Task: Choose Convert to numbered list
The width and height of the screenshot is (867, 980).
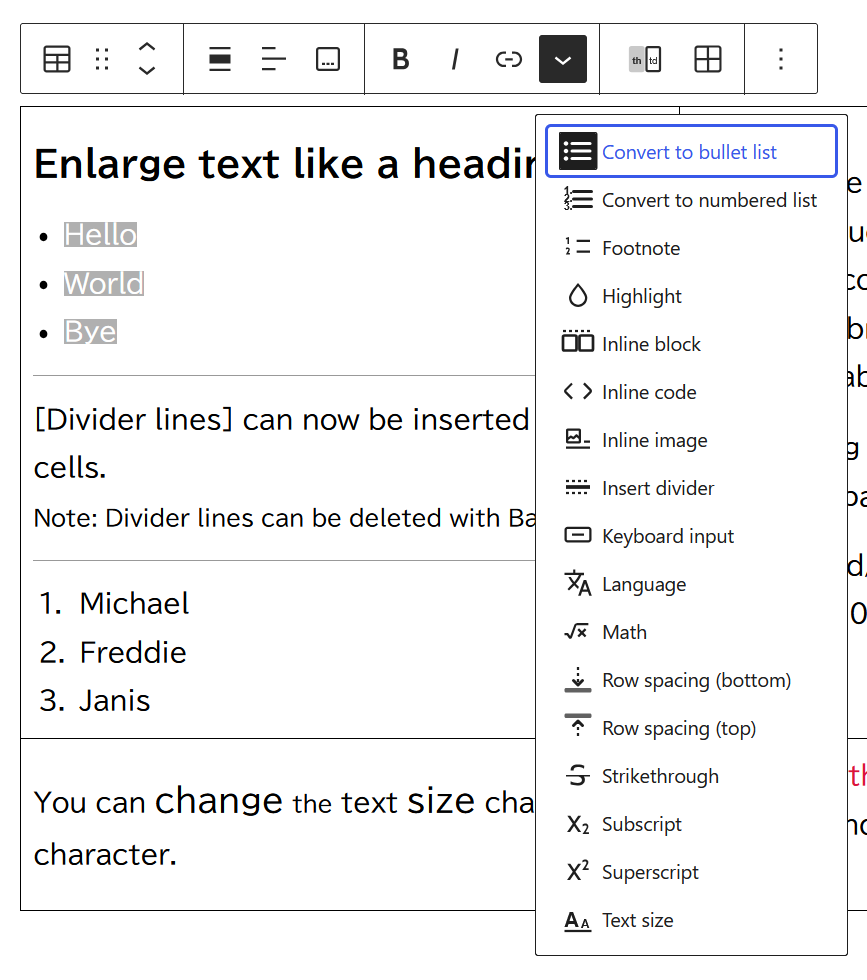Action: pyautogui.click(x=691, y=200)
